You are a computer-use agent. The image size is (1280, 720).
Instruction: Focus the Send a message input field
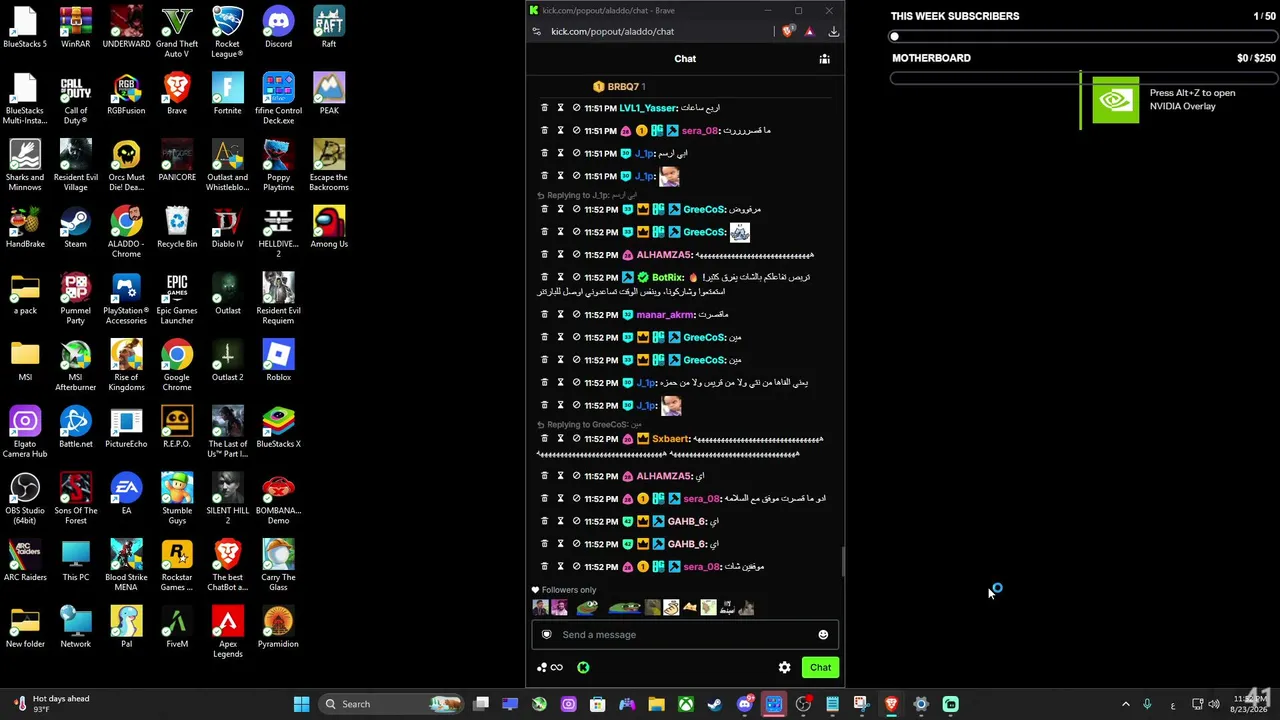click(x=685, y=635)
